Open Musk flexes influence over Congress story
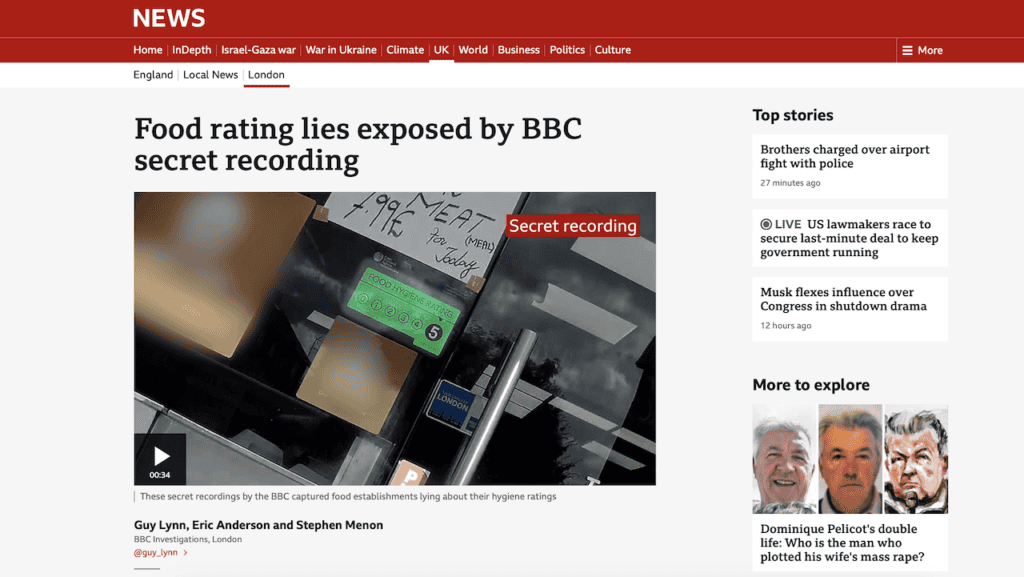 843,299
